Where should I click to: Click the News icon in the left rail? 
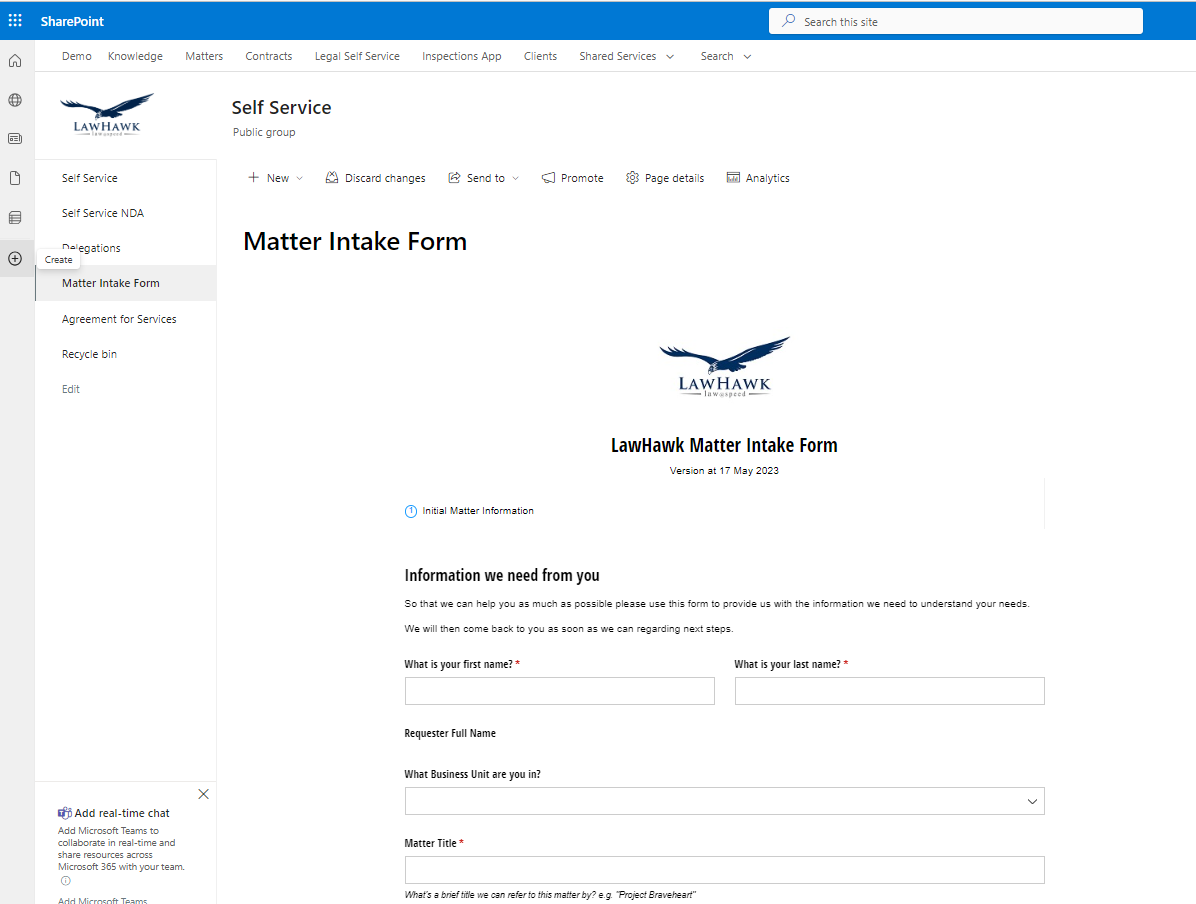[x=15, y=138]
